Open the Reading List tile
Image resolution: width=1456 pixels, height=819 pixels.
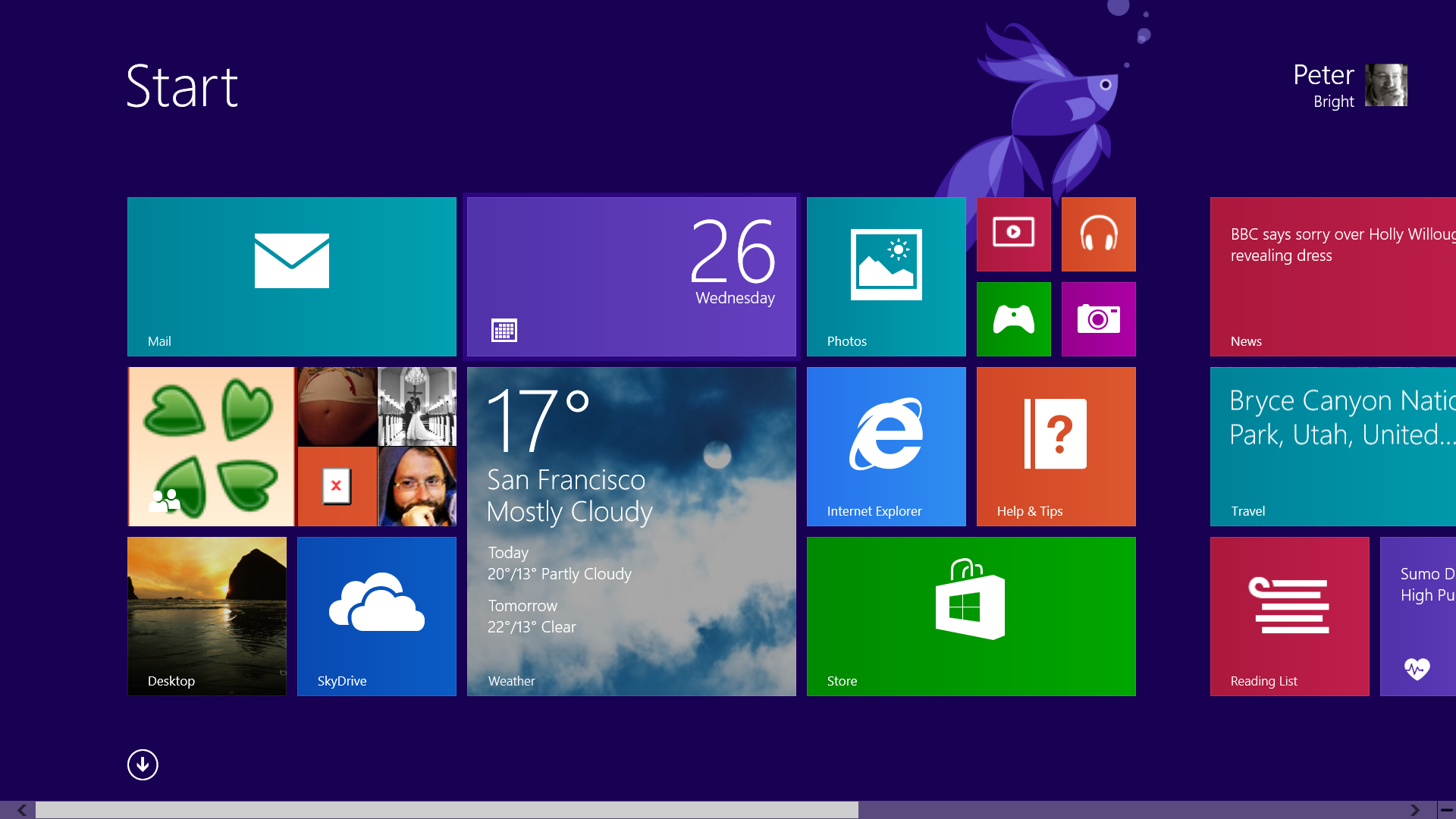[x=1289, y=616]
